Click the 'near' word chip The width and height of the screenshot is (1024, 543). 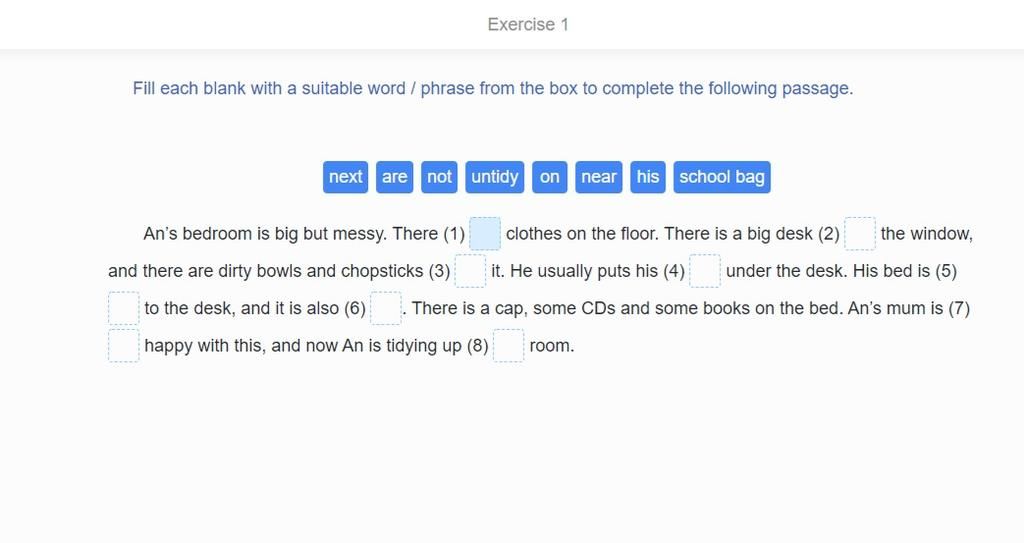pos(599,177)
